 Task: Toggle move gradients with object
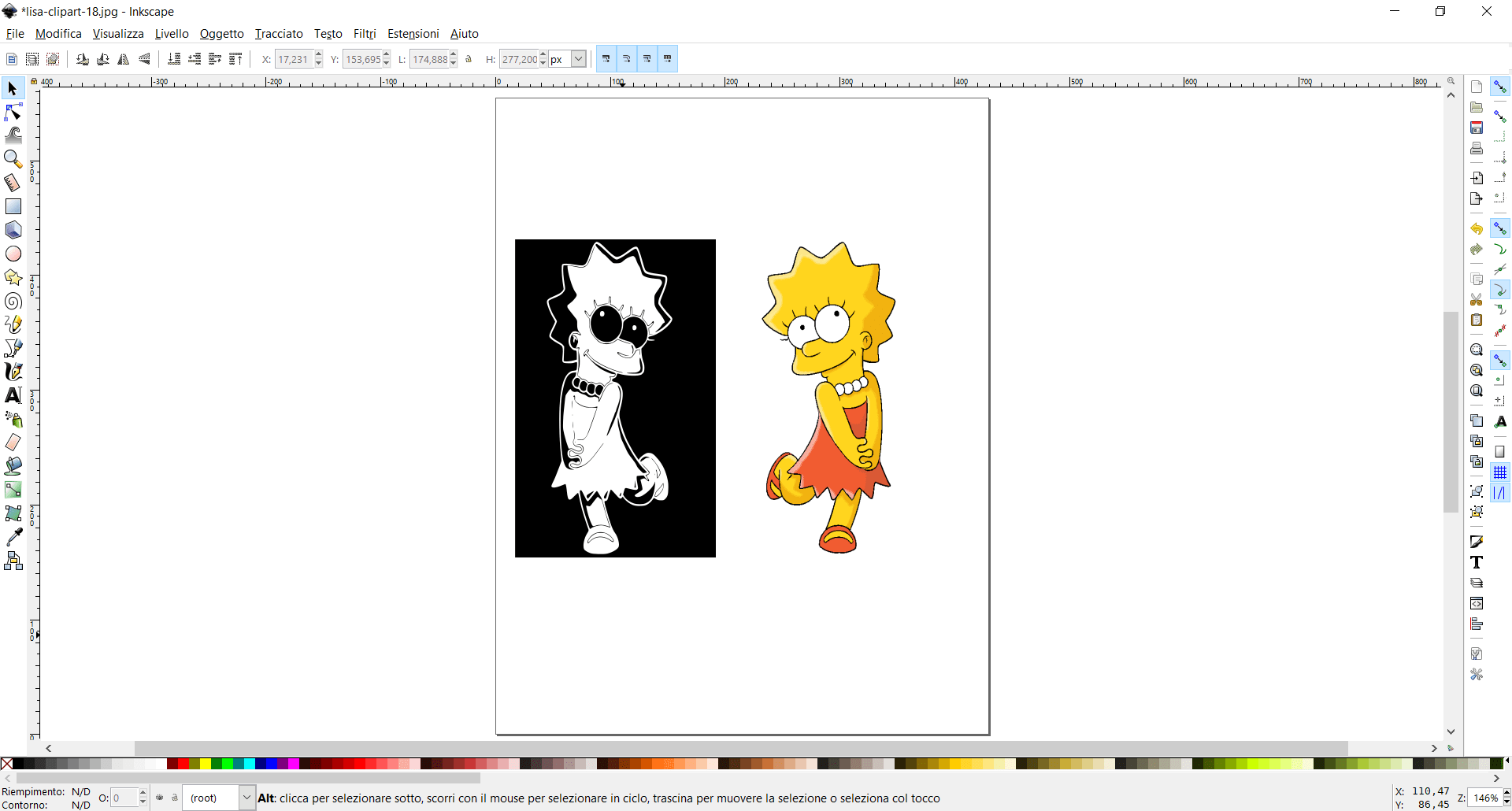pyautogui.click(x=647, y=59)
